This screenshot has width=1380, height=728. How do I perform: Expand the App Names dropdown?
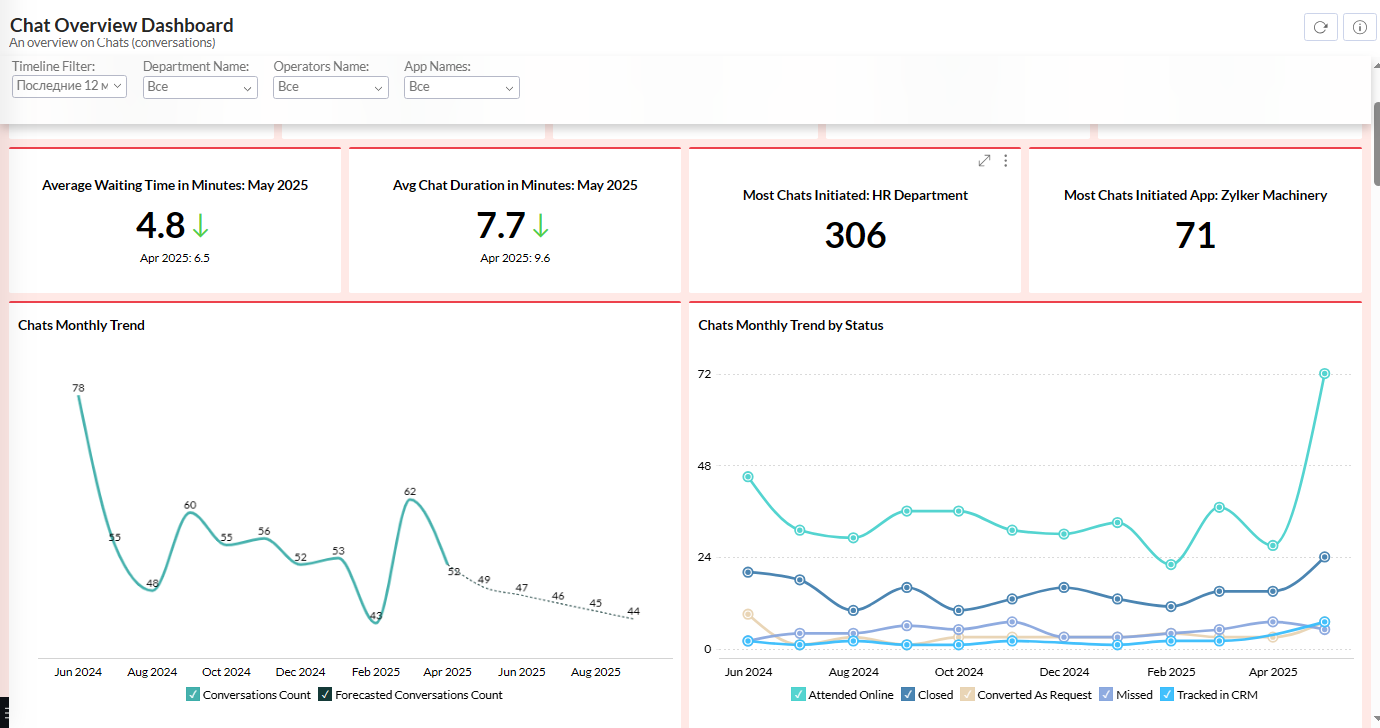click(x=461, y=87)
